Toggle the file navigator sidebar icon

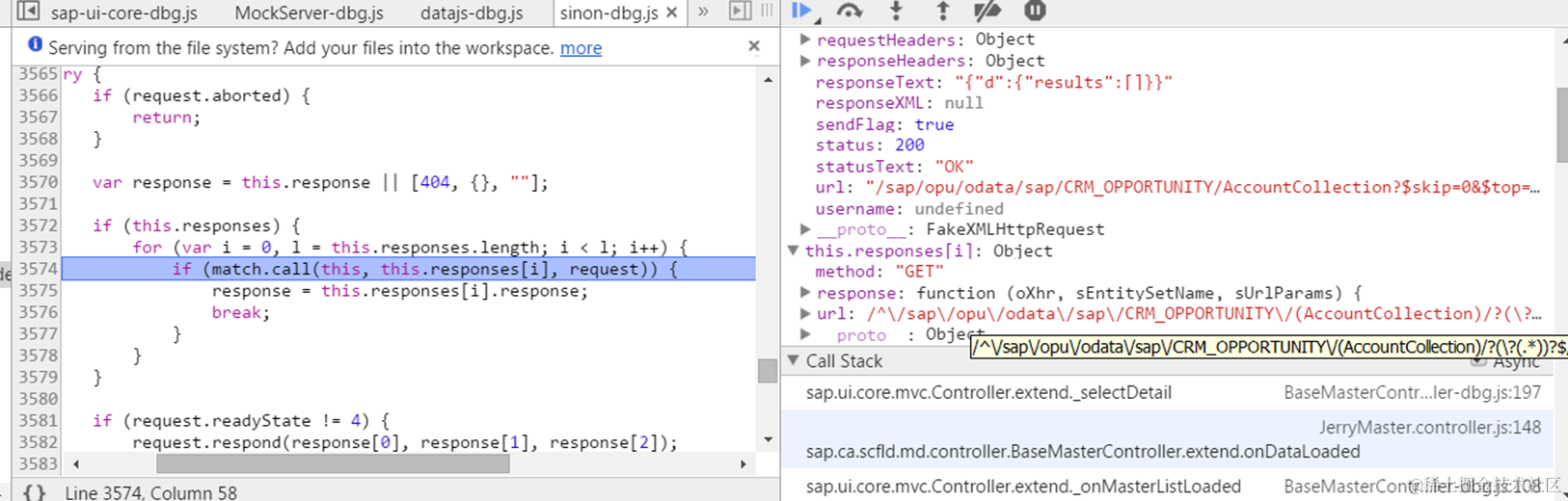(28, 12)
